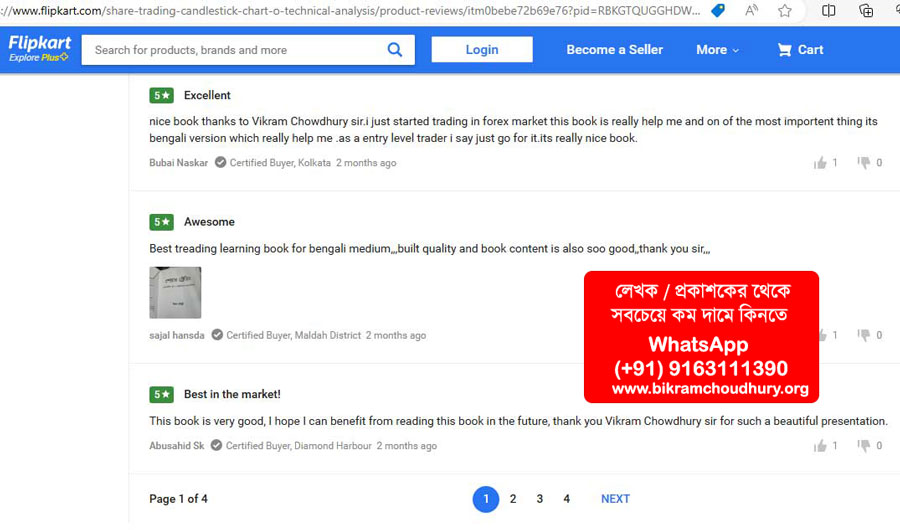Screen dimensions: 900x530
Task: Dislike Bubai Naskar's Excellent review
Action: tap(864, 163)
